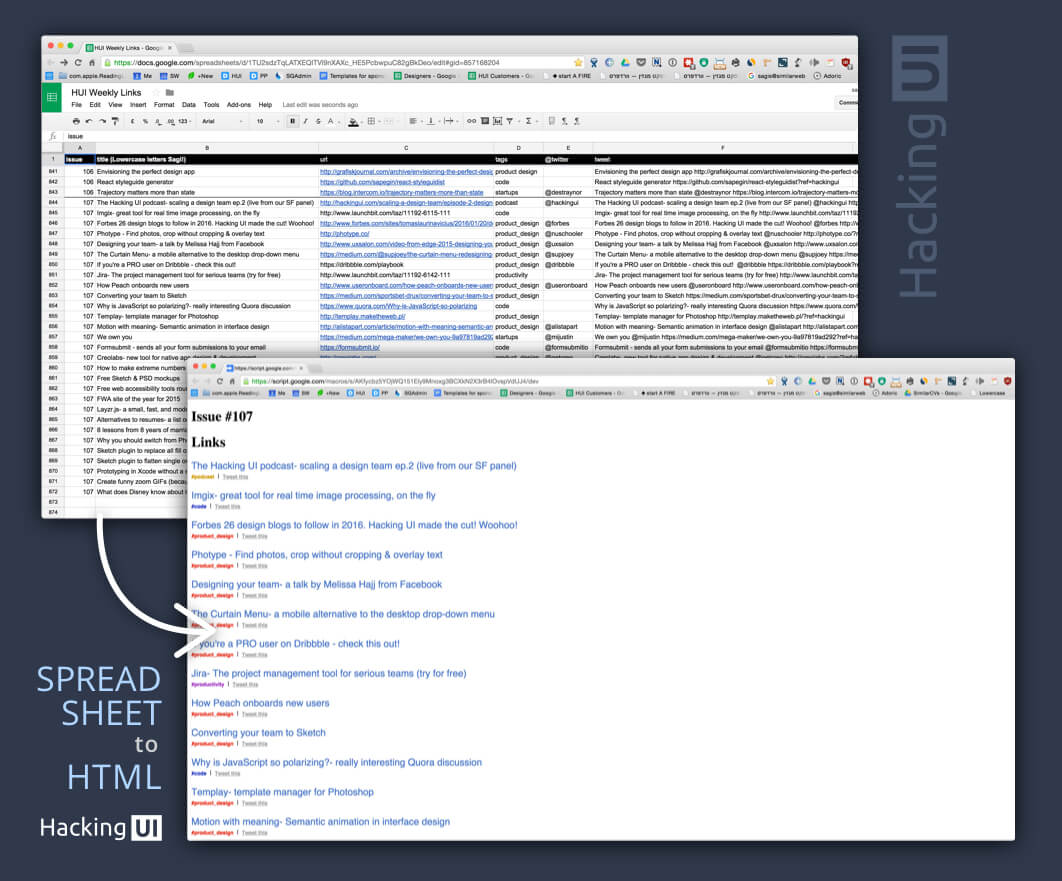Image resolution: width=1062 pixels, height=881 pixels.
Task: Open the Add-ons menu in Sheets
Action: pyautogui.click(x=238, y=105)
